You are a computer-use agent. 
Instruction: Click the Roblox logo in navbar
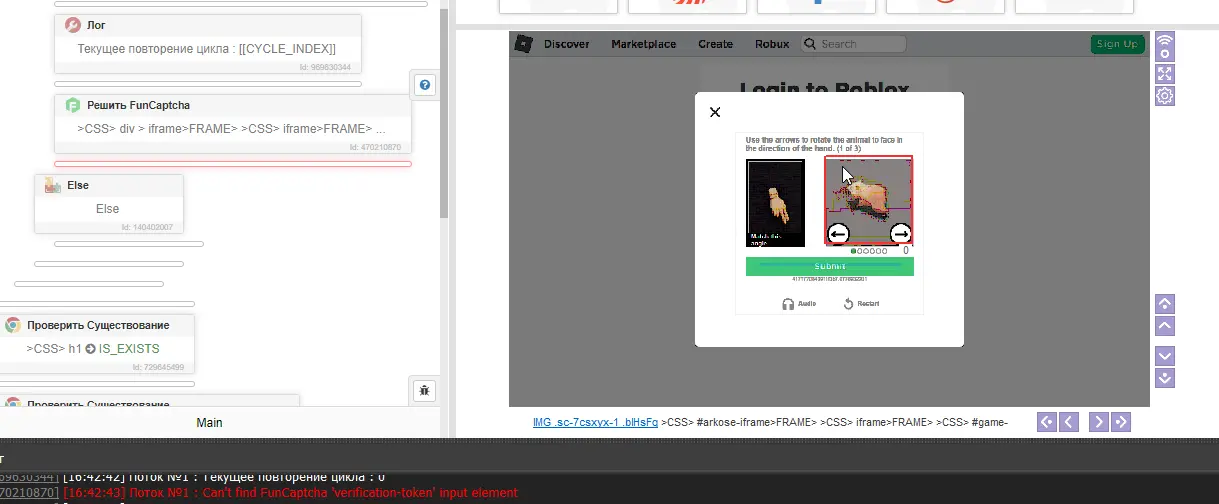523,44
